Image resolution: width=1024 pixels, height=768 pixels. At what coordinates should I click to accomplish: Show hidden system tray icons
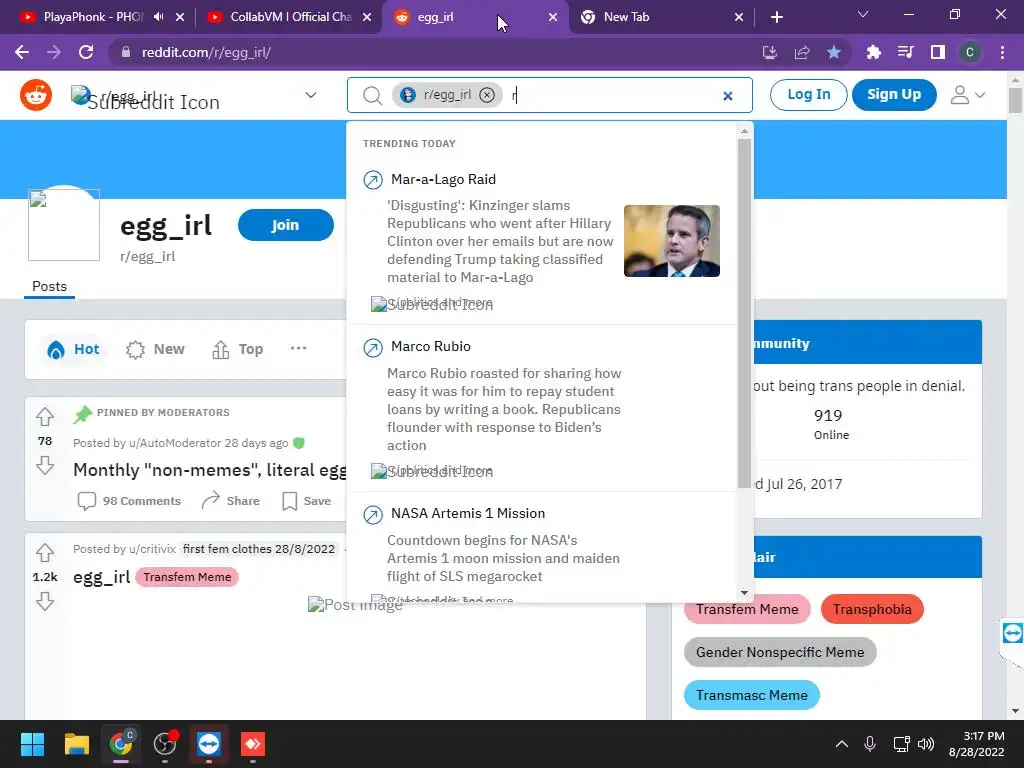click(x=842, y=744)
